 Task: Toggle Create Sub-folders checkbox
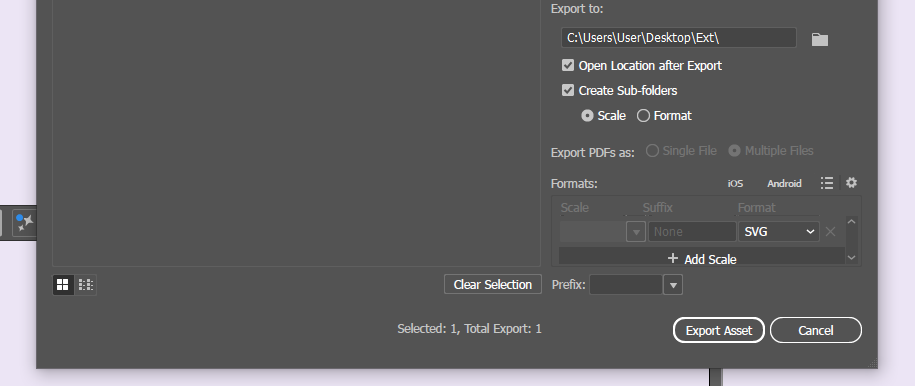point(568,91)
